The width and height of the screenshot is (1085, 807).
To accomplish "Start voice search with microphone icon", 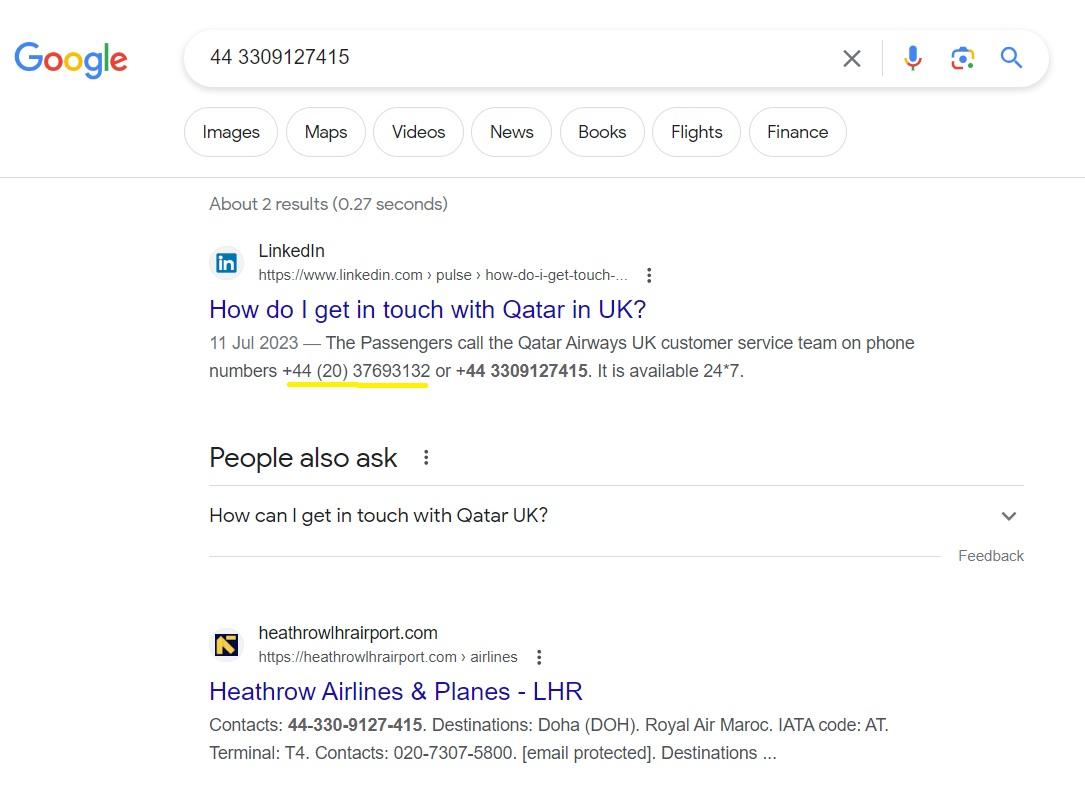I will (x=913, y=58).
